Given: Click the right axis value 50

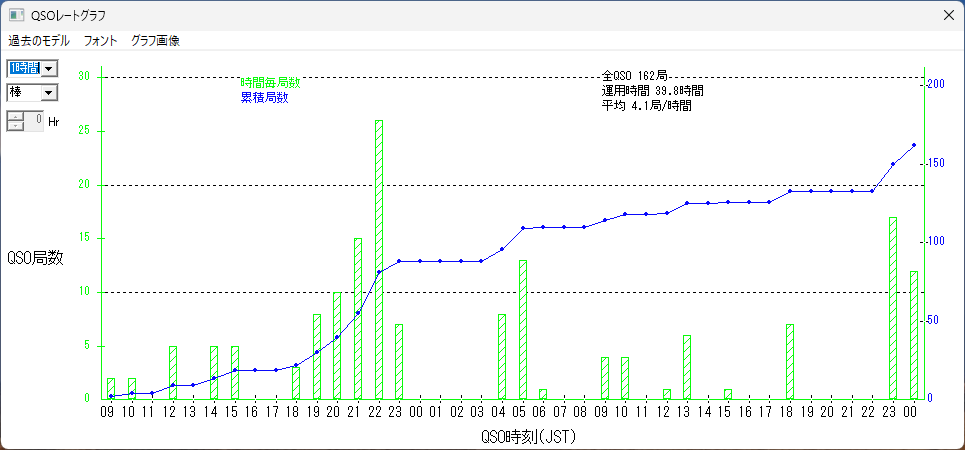Looking at the screenshot, I should [935, 320].
